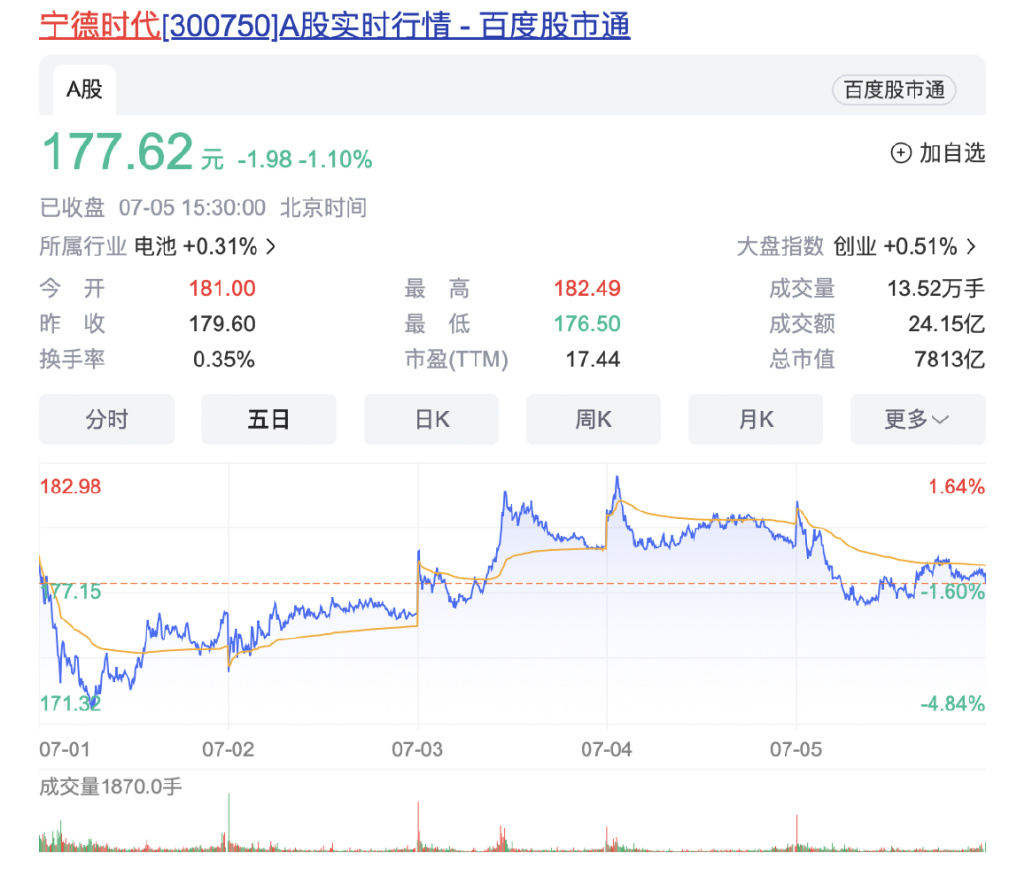The image size is (1024, 875).
Task: Click the current price 177.62
Action: point(118,152)
